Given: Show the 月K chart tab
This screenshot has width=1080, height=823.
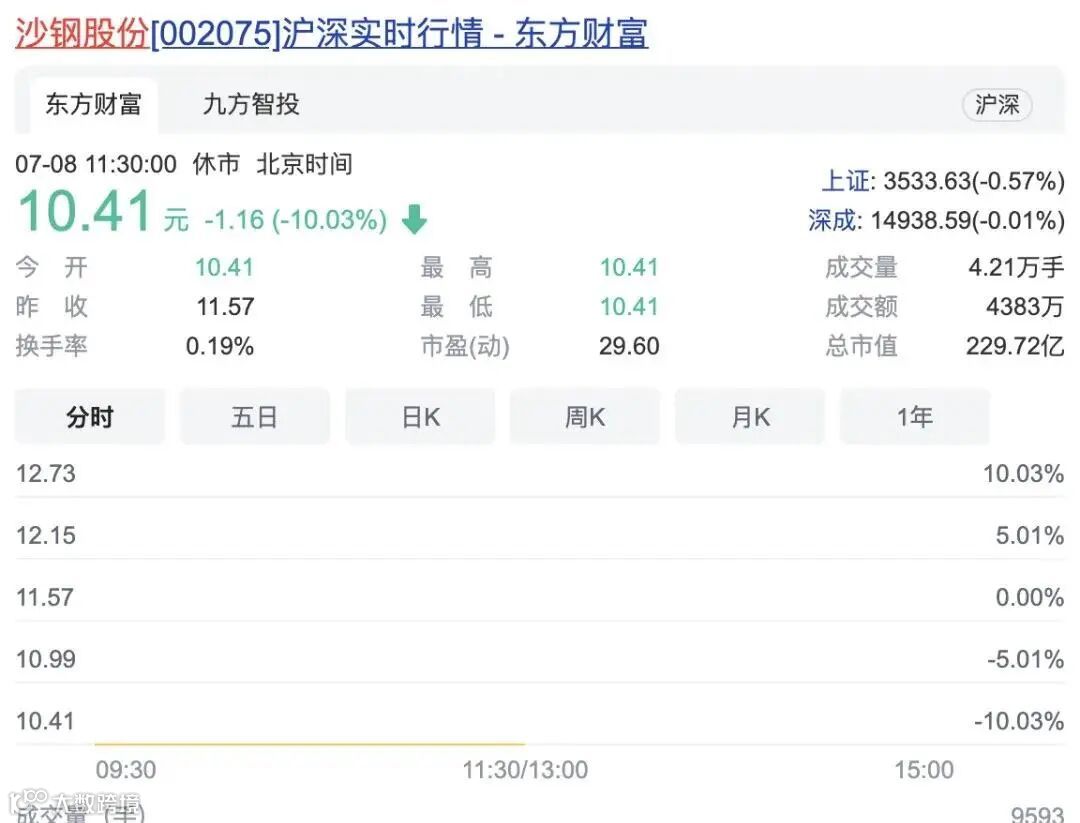Looking at the screenshot, I should (750, 417).
